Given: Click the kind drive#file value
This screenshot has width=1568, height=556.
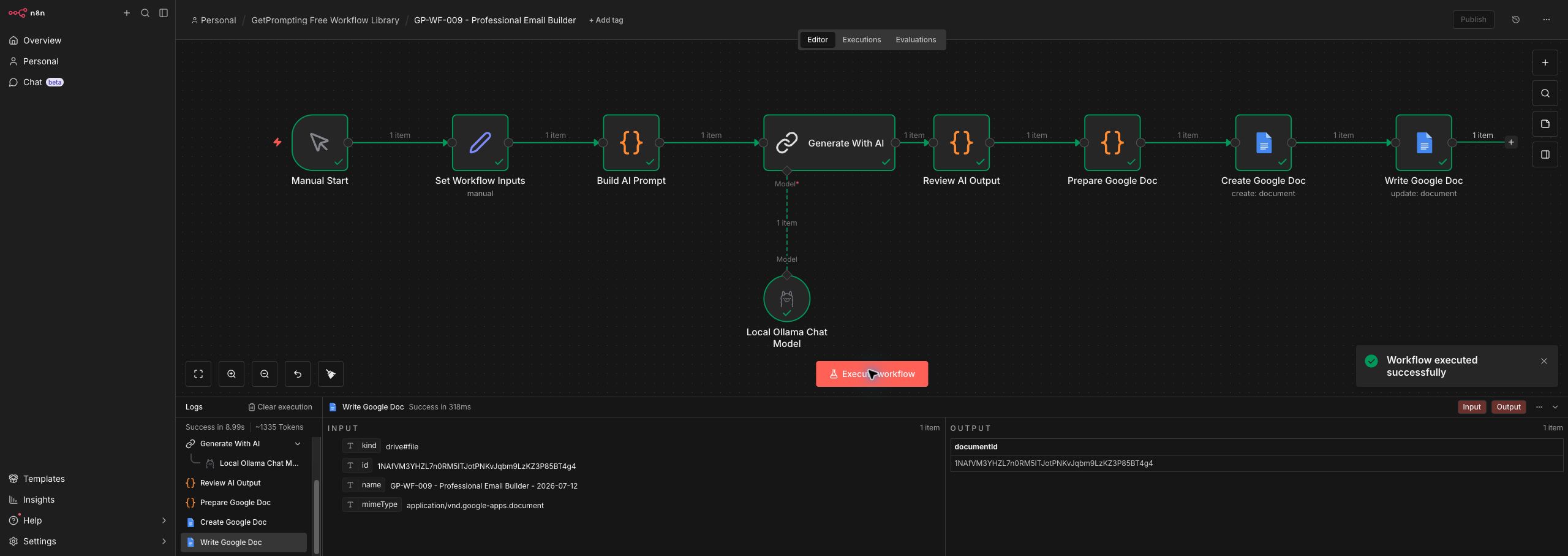Looking at the screenshot, I should pos(402,447).
